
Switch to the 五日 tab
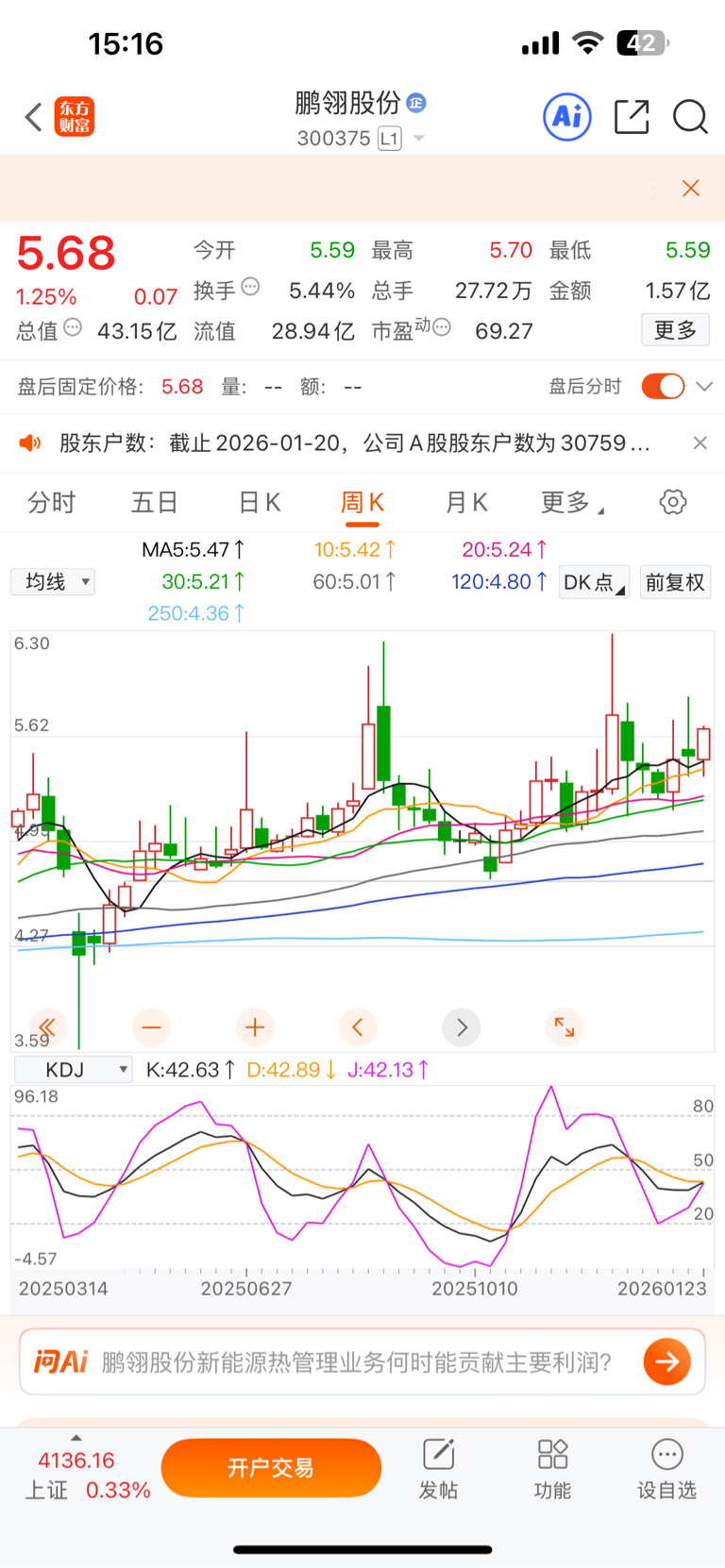tap(155, 502)
